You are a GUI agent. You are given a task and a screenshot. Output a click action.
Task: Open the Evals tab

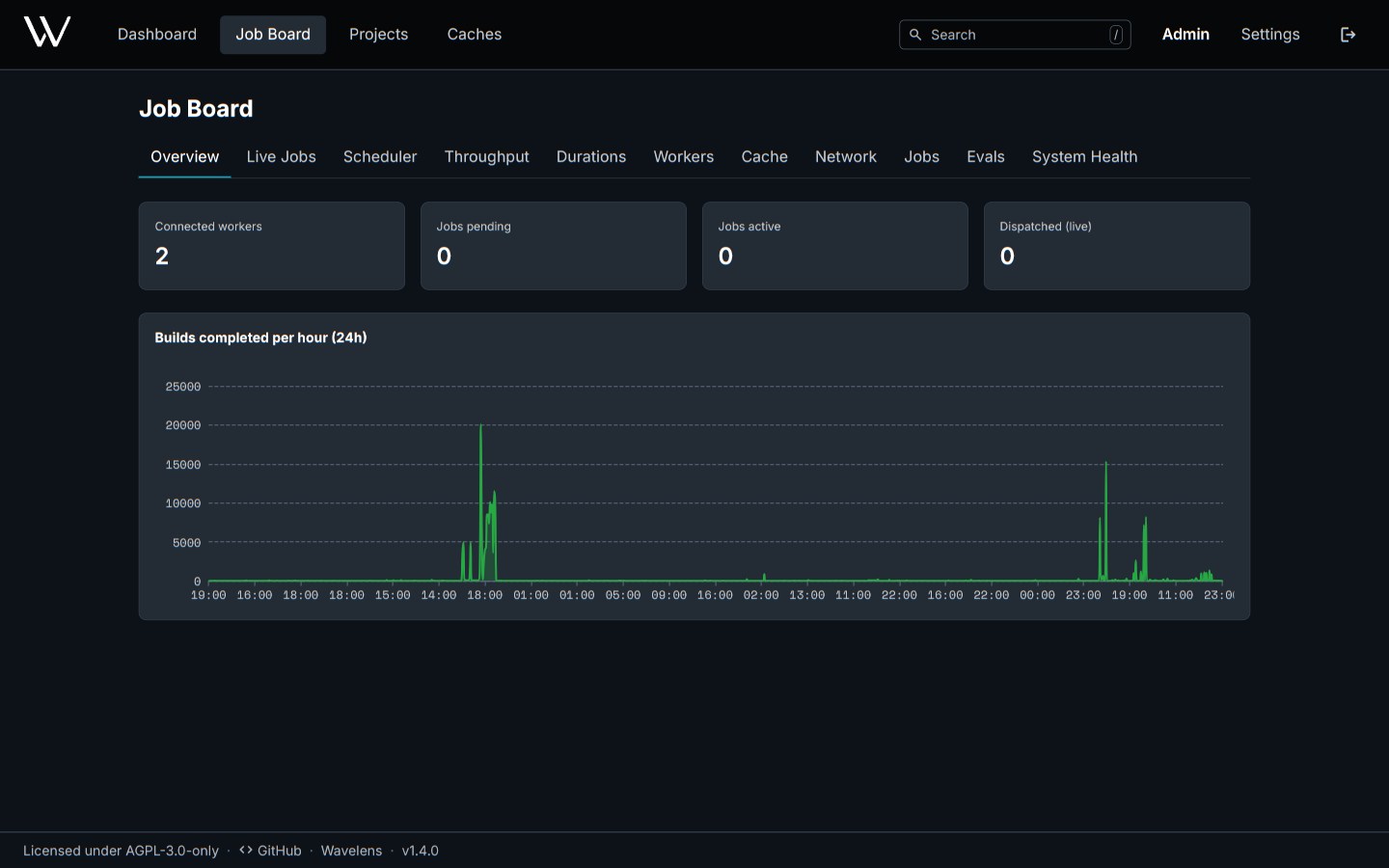986,157
